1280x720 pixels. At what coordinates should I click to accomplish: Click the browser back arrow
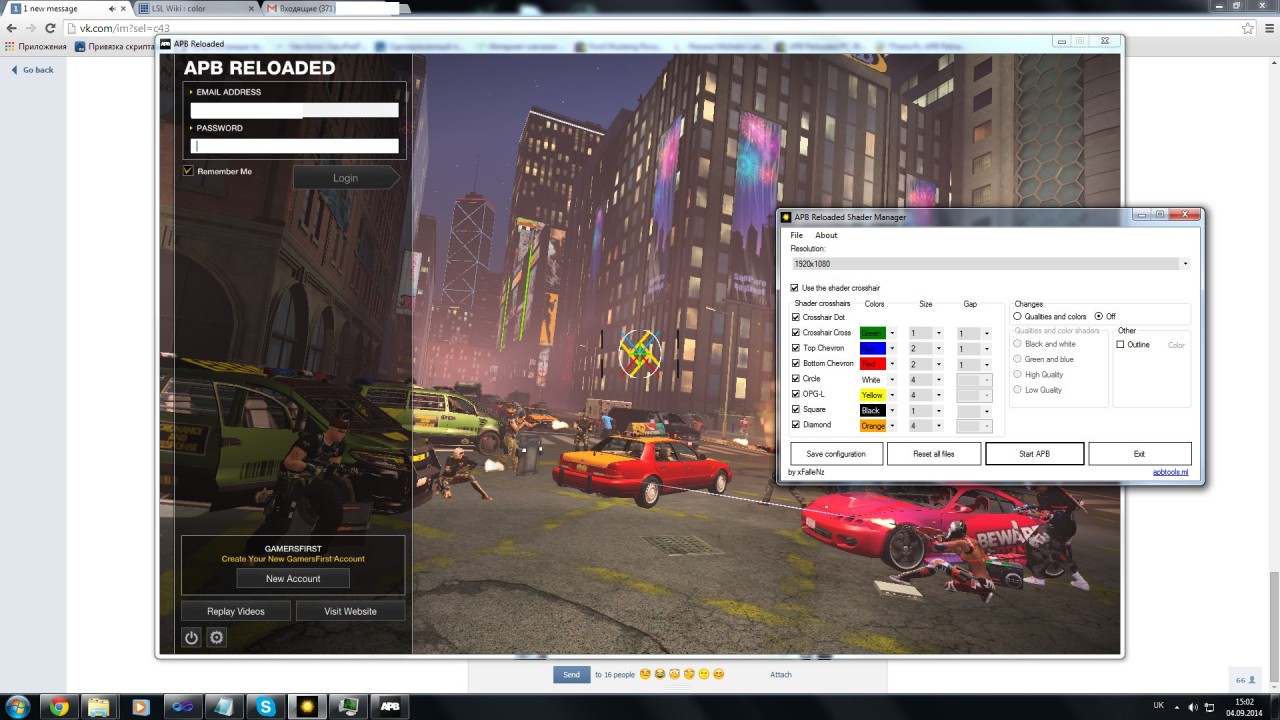11,28
